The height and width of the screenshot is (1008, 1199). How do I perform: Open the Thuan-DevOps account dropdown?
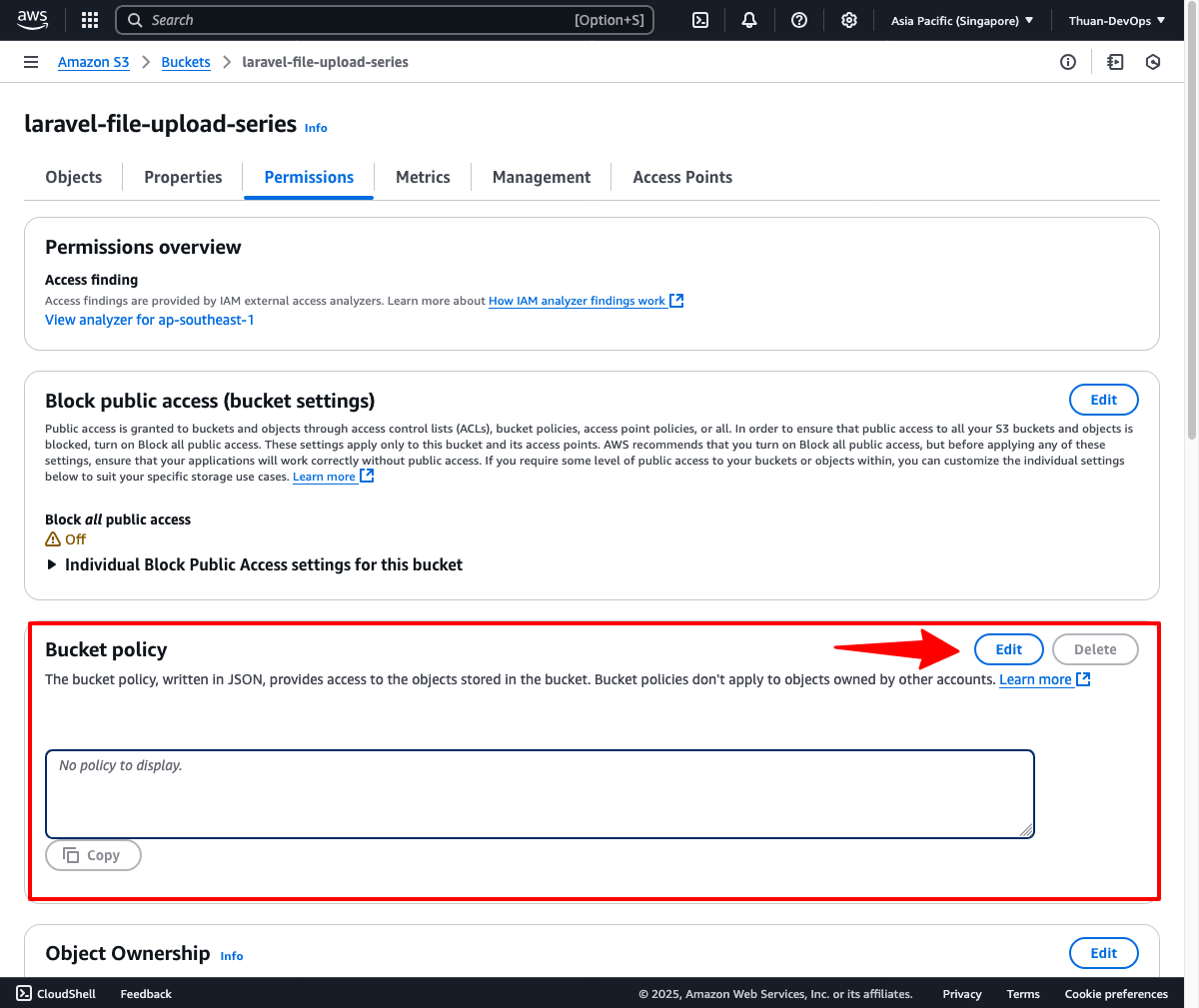[1116, 20]
